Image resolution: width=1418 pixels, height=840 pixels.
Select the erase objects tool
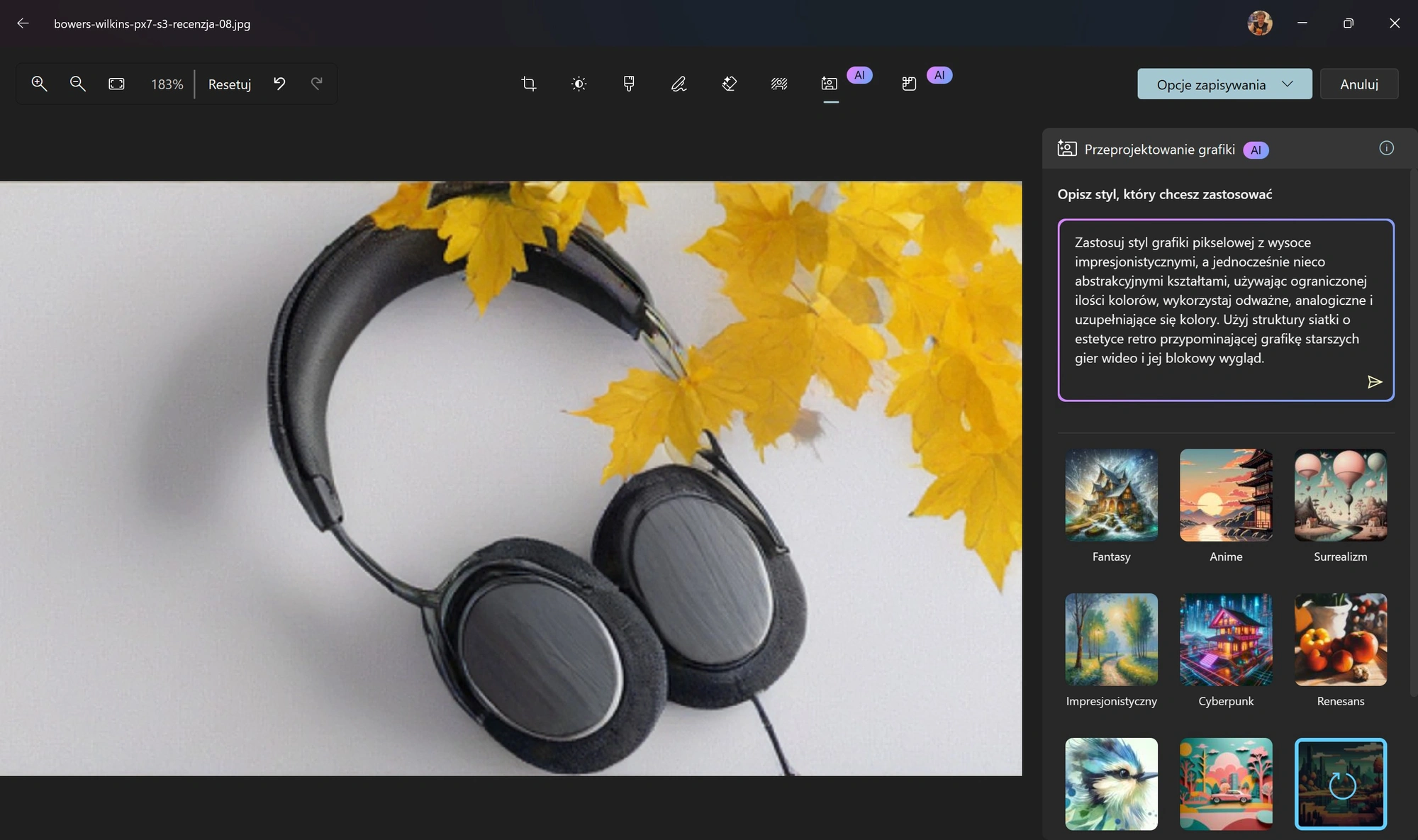click(729, 84)
